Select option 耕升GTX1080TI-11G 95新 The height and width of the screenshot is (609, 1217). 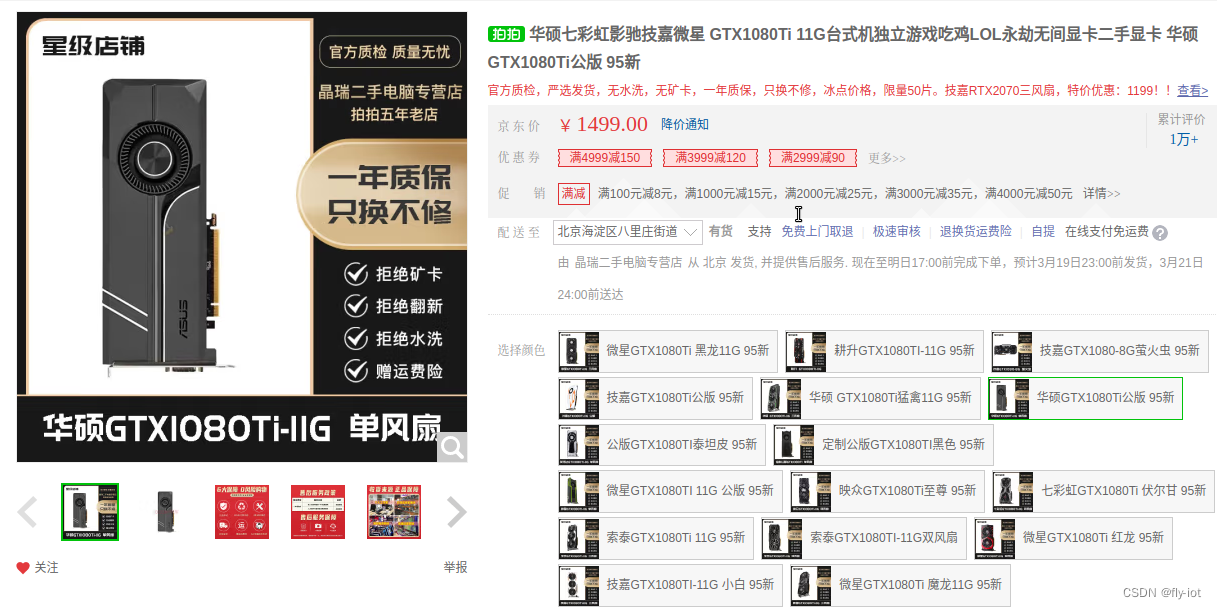click(x=884, y=351)
